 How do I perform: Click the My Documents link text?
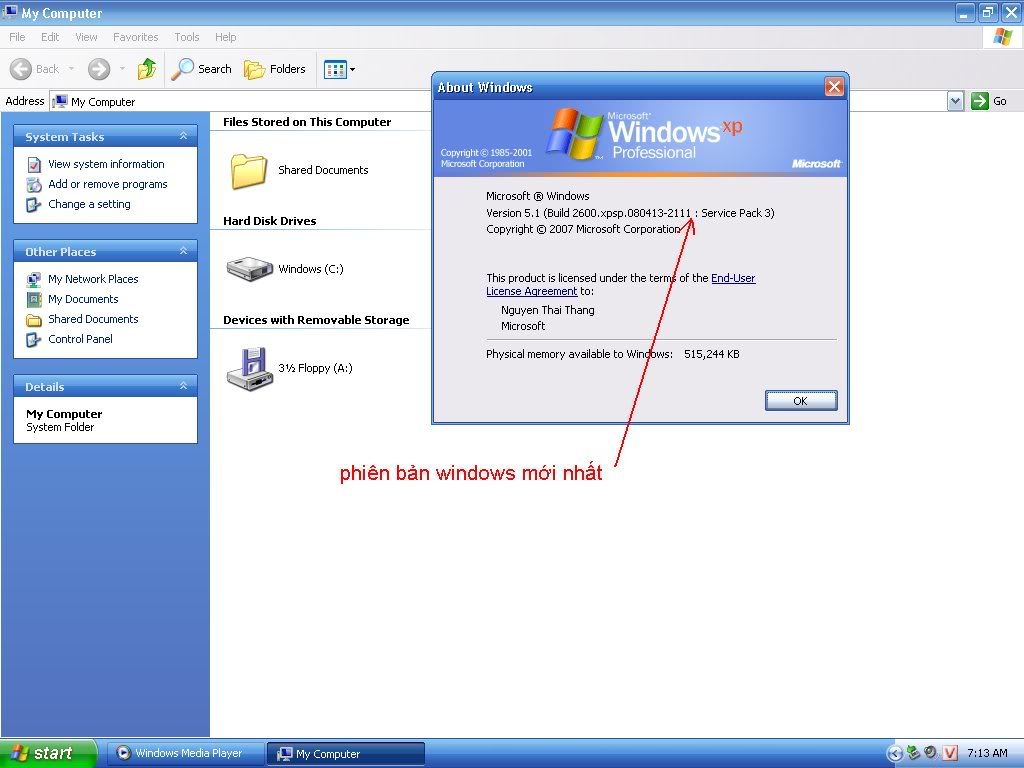coord(83,299)
